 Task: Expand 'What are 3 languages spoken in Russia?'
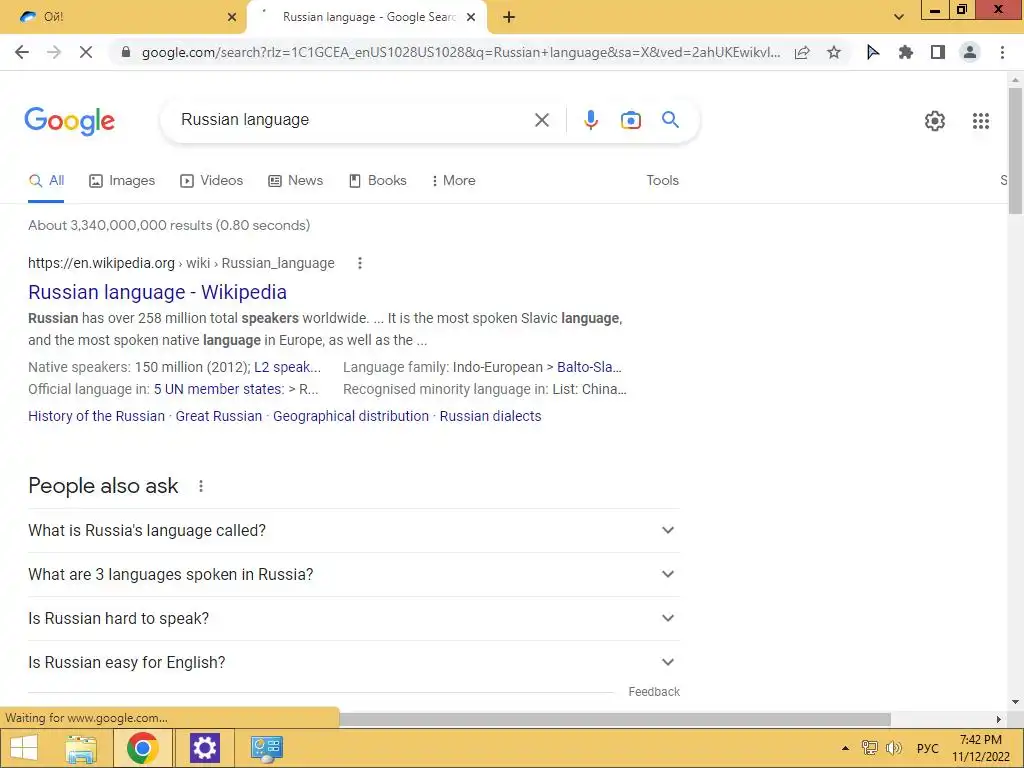pos(353,574)
